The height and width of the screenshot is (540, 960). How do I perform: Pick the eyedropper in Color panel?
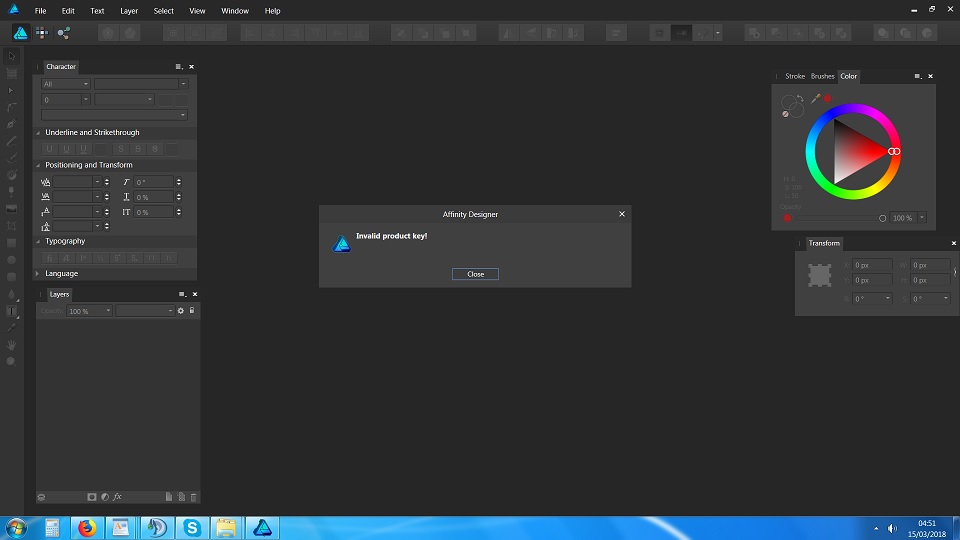[816, 98]
